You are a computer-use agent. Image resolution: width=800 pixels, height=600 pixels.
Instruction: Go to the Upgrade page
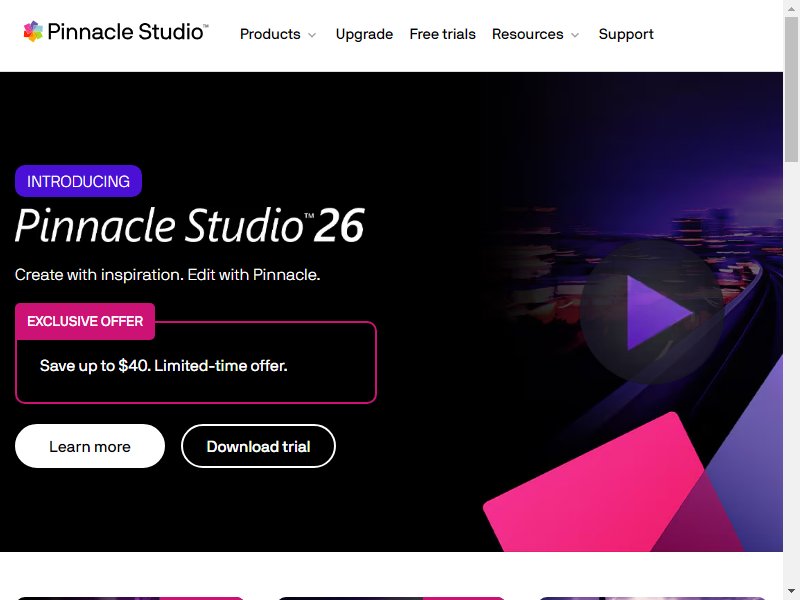364,34
